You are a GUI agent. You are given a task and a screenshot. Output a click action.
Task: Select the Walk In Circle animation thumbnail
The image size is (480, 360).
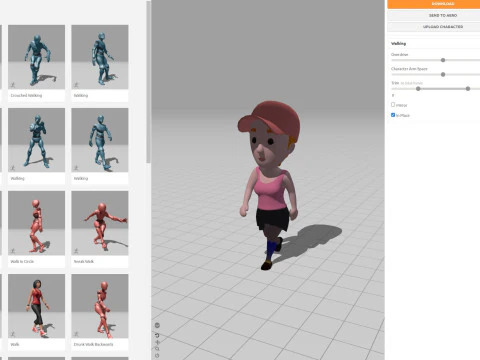click(36, 223)
